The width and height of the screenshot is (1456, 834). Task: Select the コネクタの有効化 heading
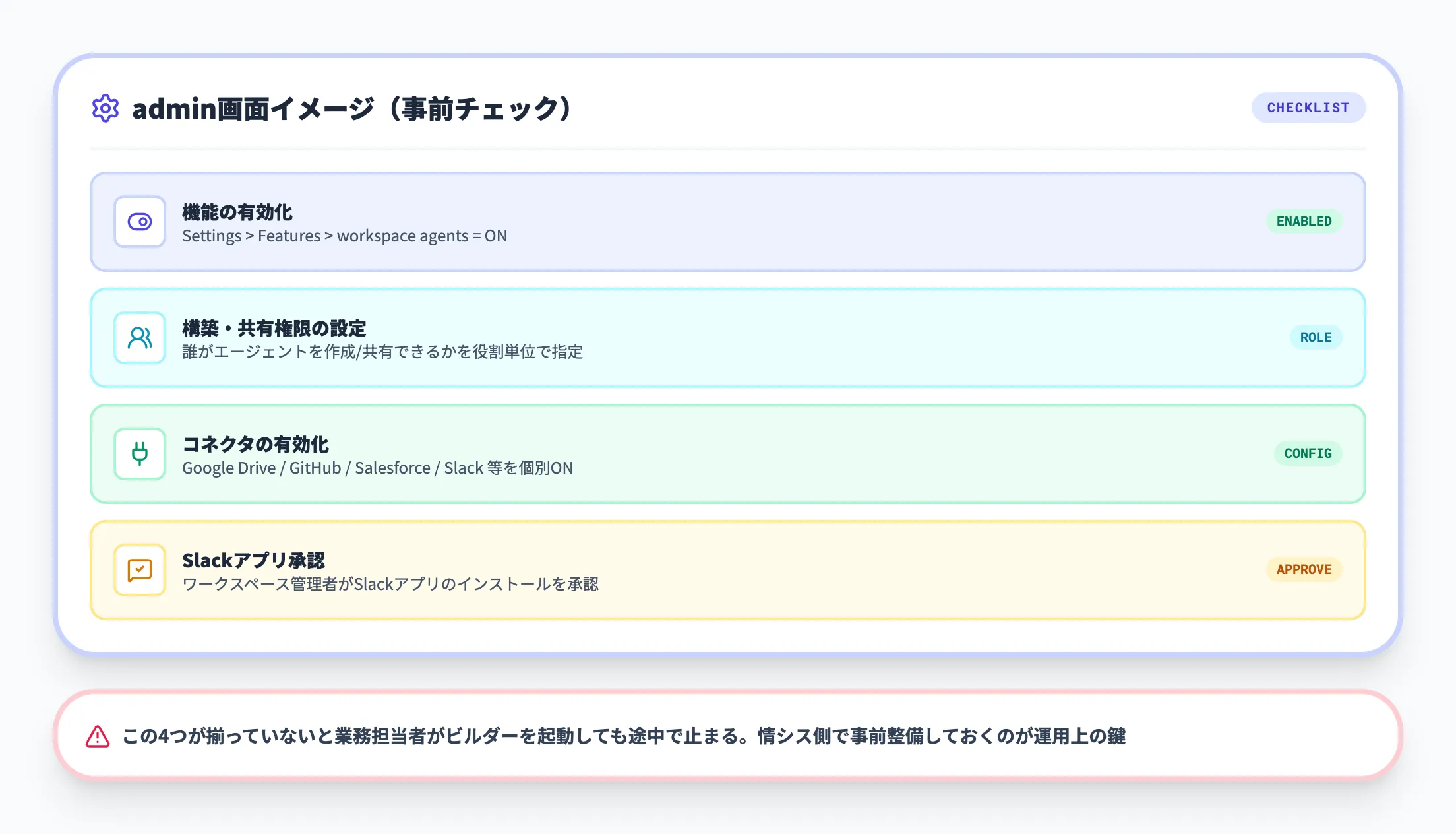(x=256, y=445)
